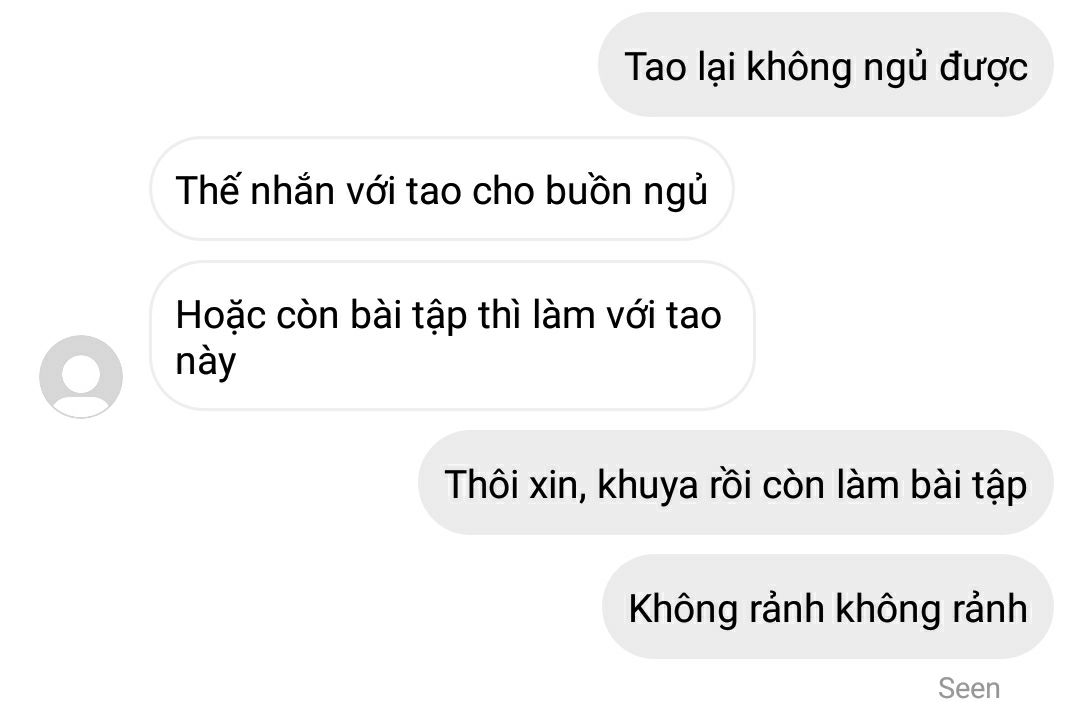1080x723 pixels.
Task: Click the words 'buồn ngủ' in the incoming message
Action: tap(627, 190)
